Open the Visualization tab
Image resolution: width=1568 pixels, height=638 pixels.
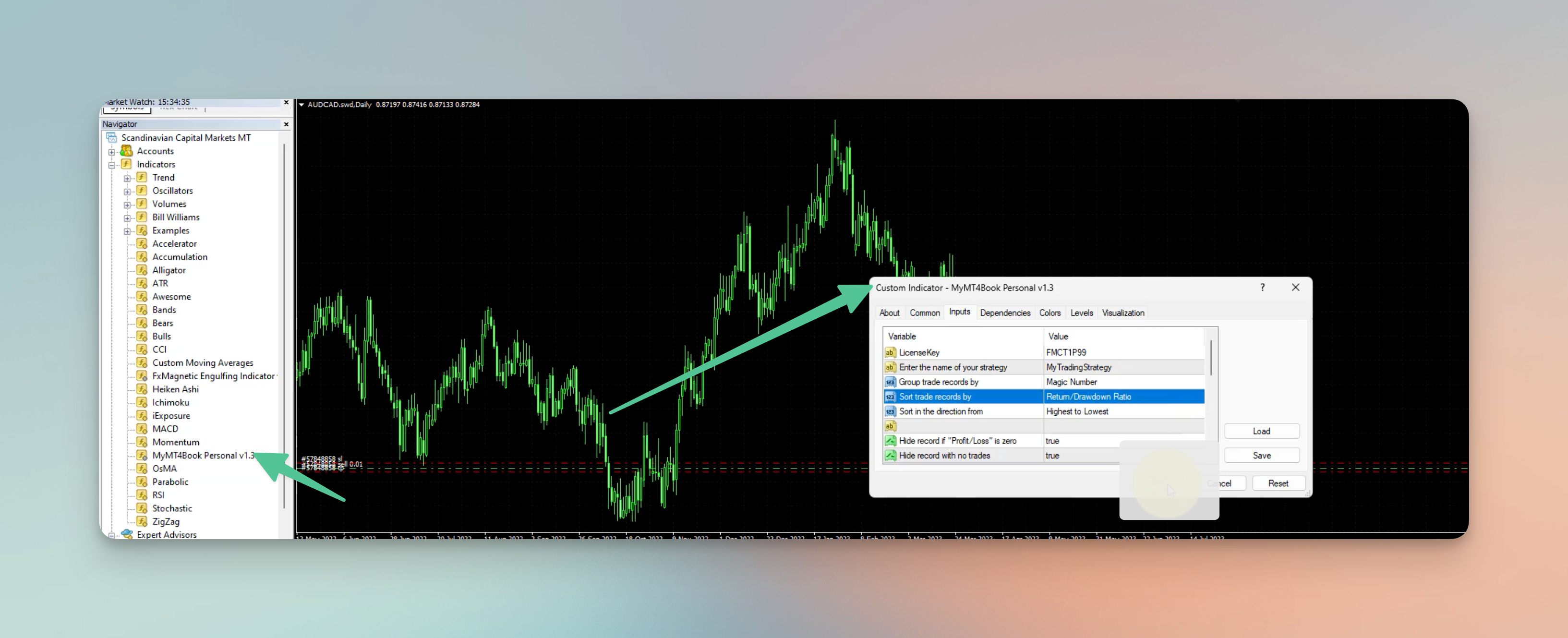[x=1123, y=313]
